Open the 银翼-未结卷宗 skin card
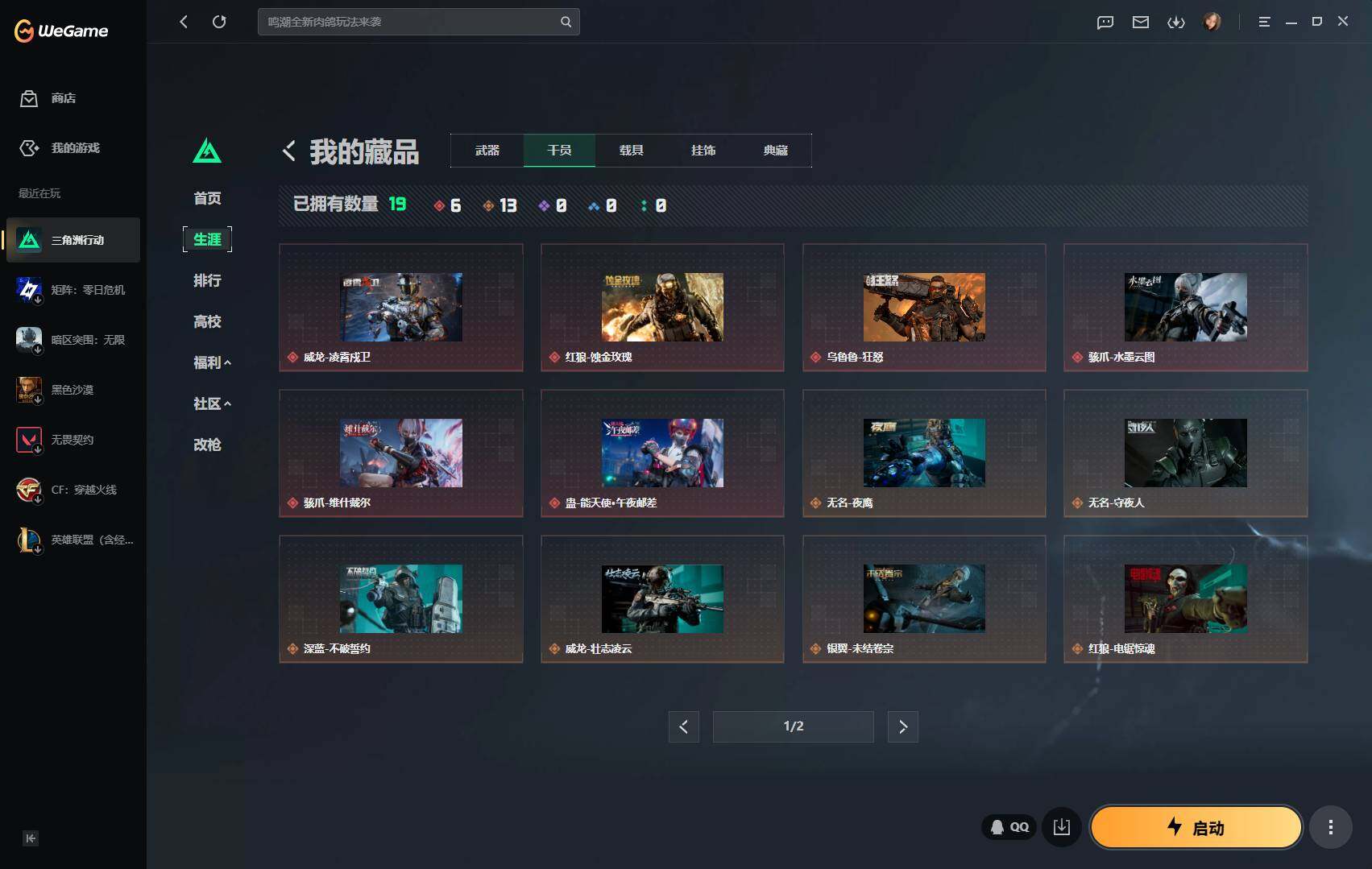The height and width of the screenshot is (869, 1372). pos(924,599)
